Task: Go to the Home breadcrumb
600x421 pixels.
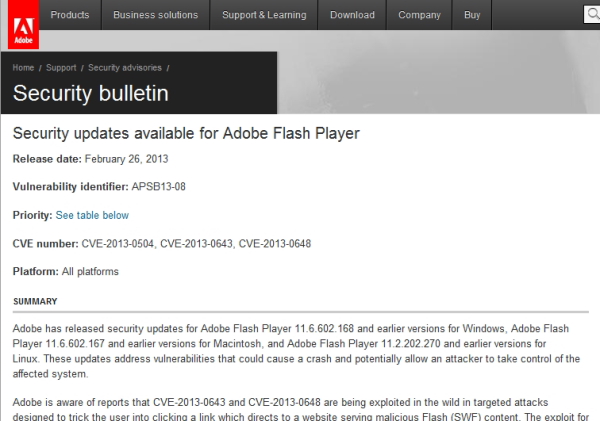Action: [x=24, y=68]
